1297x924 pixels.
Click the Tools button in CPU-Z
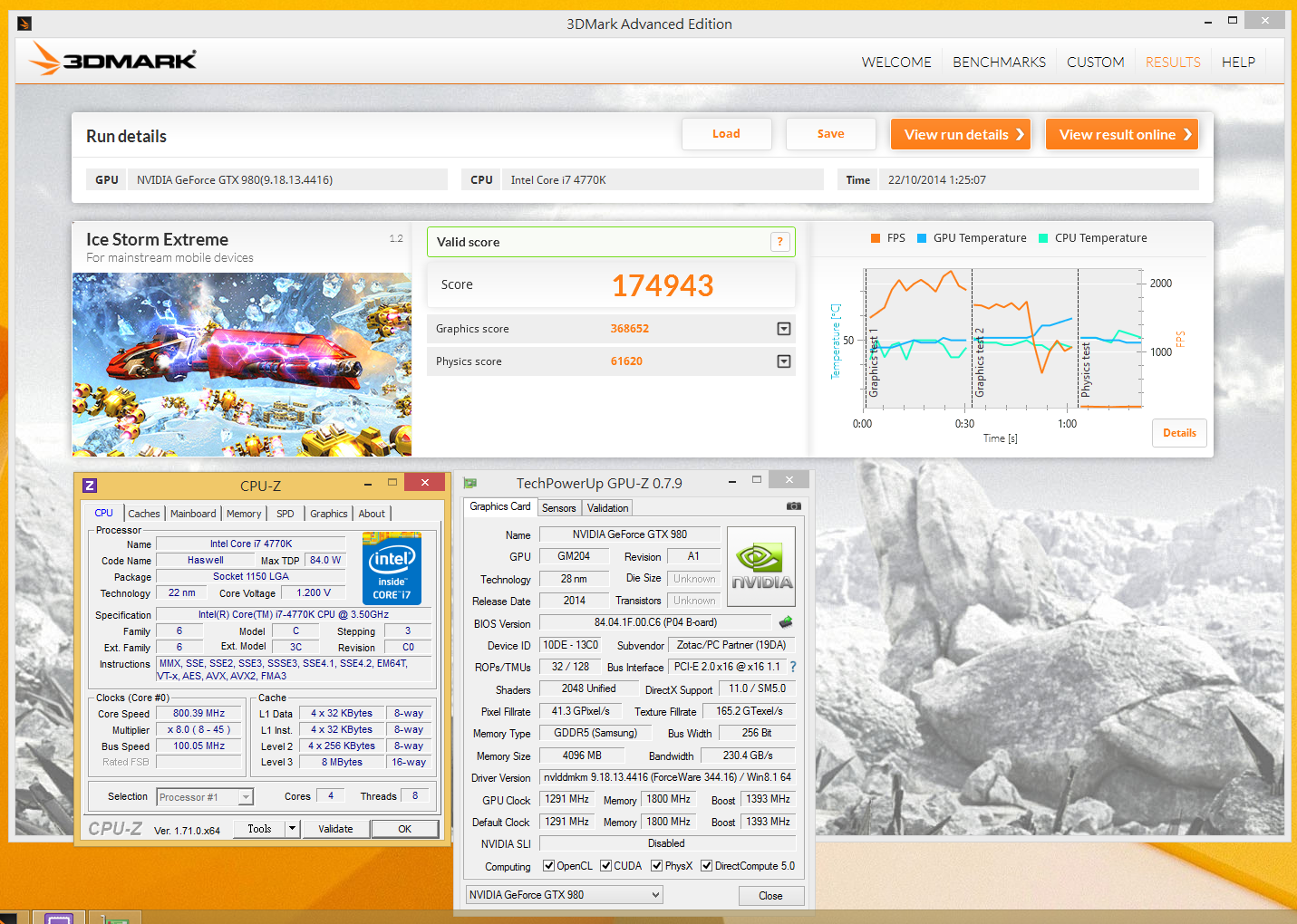(x=260, y=829)
